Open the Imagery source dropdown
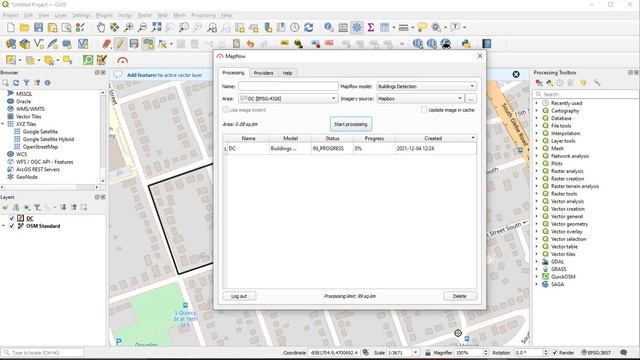 tap(420, 98)
